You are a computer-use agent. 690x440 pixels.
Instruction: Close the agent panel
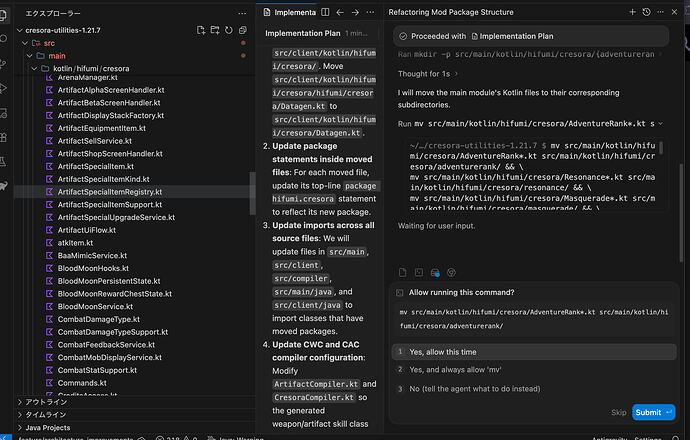(674, 12)
